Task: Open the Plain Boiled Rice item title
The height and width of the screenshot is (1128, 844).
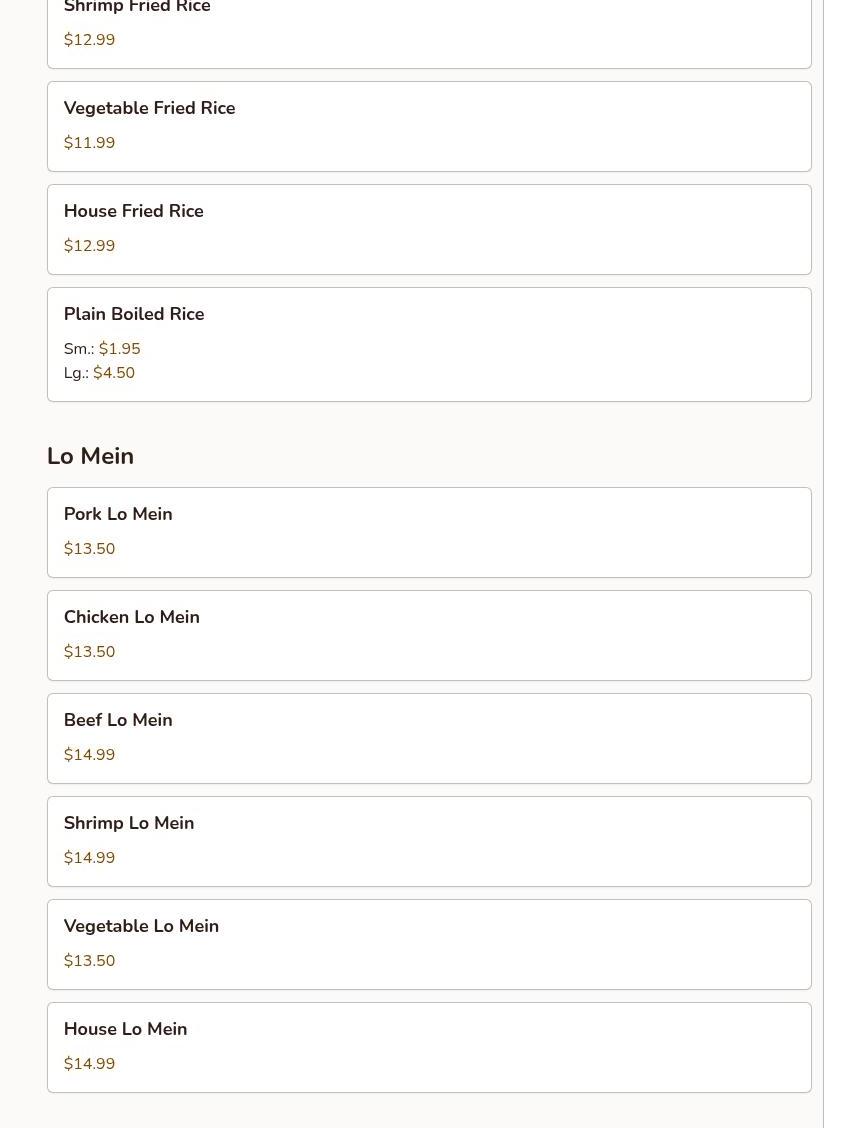Action: tap(134, 314)
